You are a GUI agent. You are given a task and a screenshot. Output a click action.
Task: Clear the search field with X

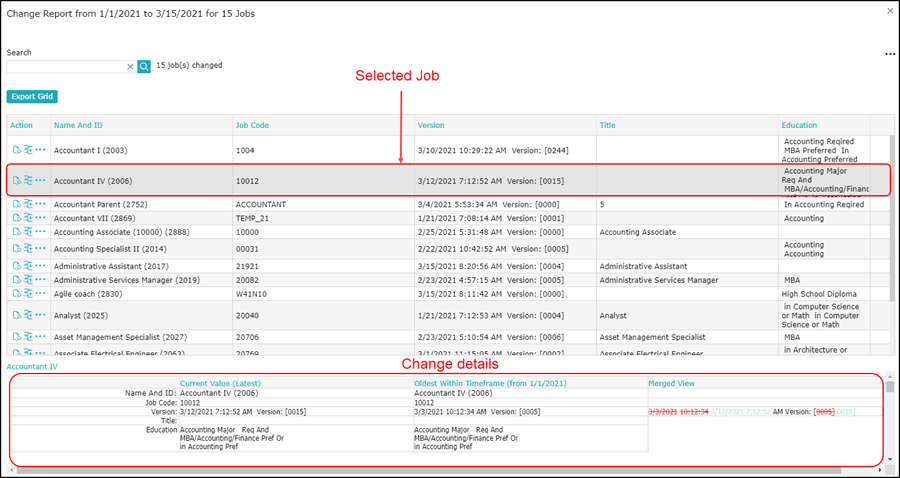click(130, 67)
